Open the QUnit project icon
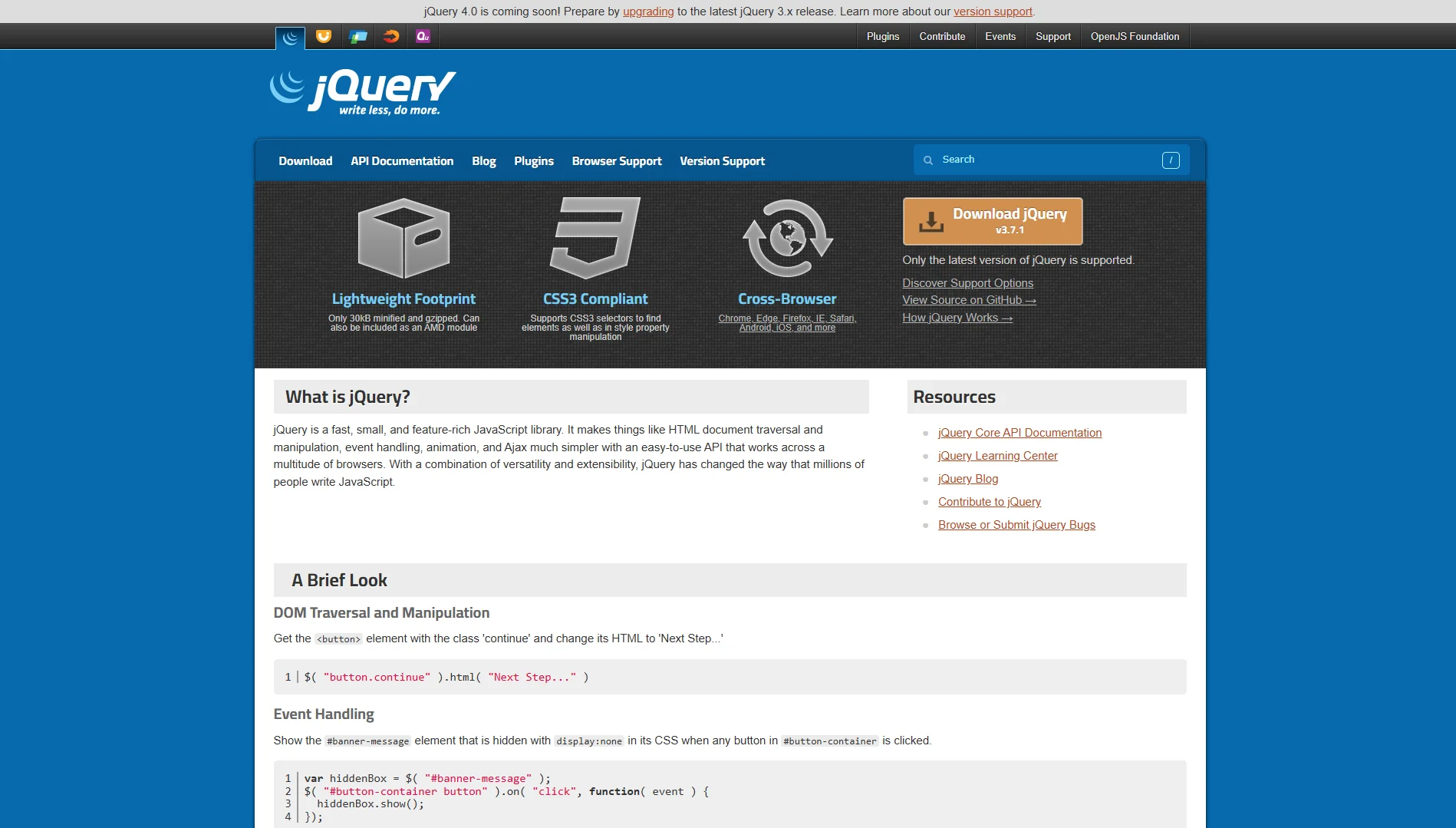1456x828 pixels. click(x=423, y=36)
